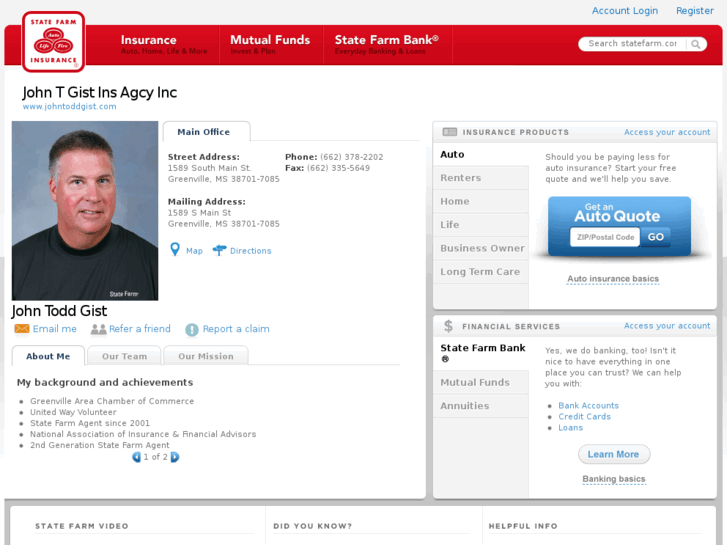Click the Email me link

pos(55,329)
